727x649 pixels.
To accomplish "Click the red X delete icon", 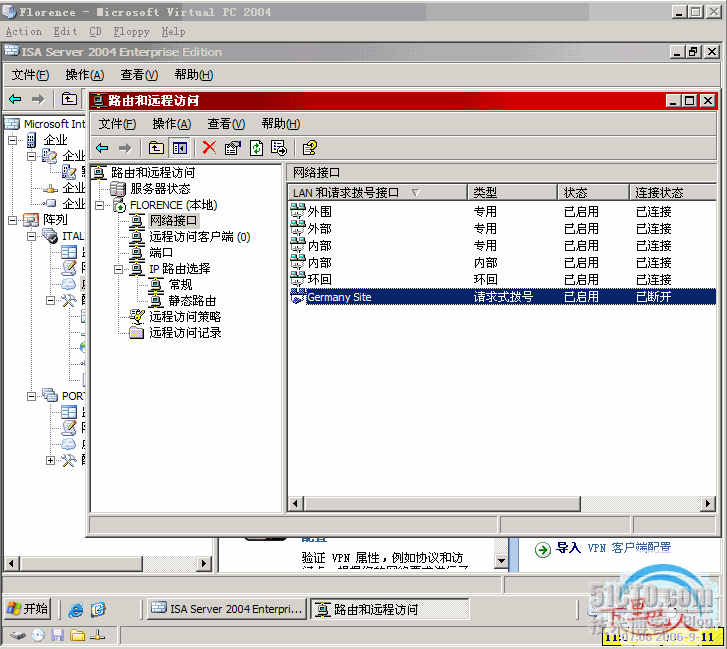I will (x=209, y=148).
